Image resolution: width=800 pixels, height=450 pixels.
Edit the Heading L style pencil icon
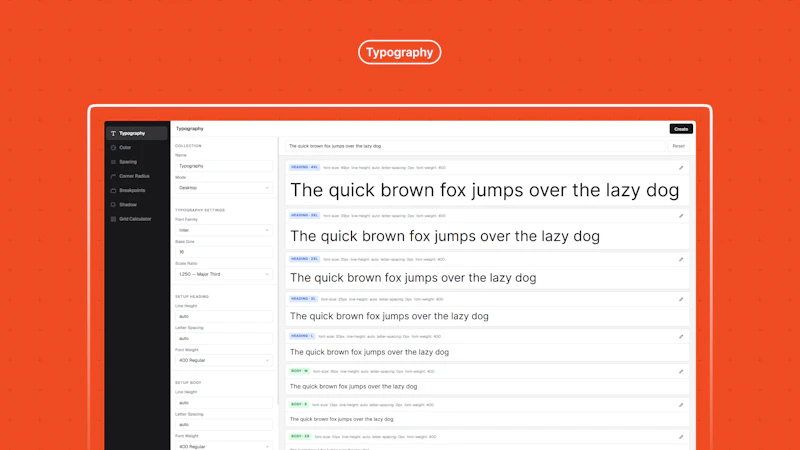click(681, 337)
